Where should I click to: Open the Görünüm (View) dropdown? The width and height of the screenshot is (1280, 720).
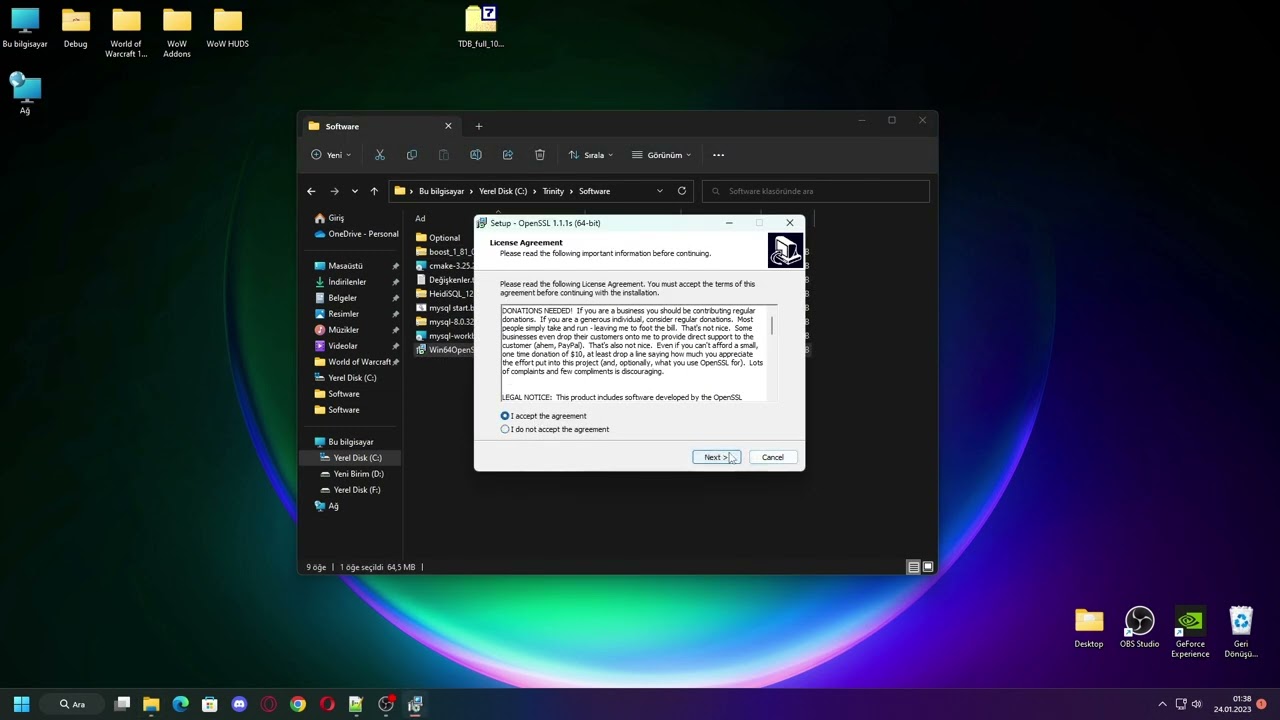click(x=662, y=155)
